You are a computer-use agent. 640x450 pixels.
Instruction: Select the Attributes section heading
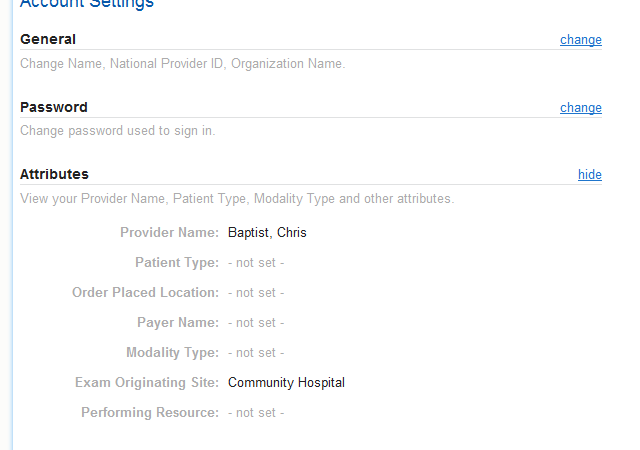pyautogui.click(x=54, y=175)
